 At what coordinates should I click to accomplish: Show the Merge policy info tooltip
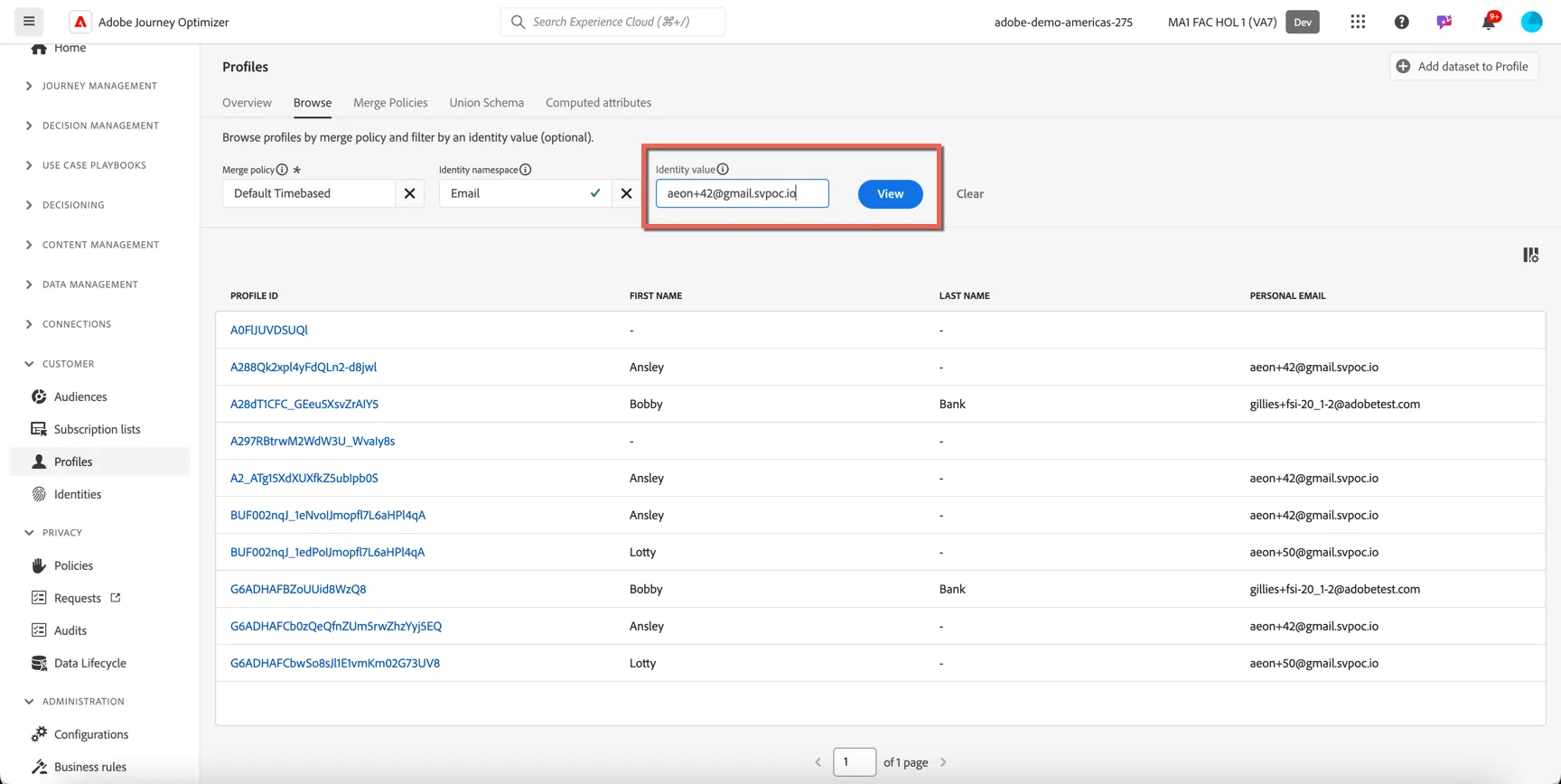(282, 170)
